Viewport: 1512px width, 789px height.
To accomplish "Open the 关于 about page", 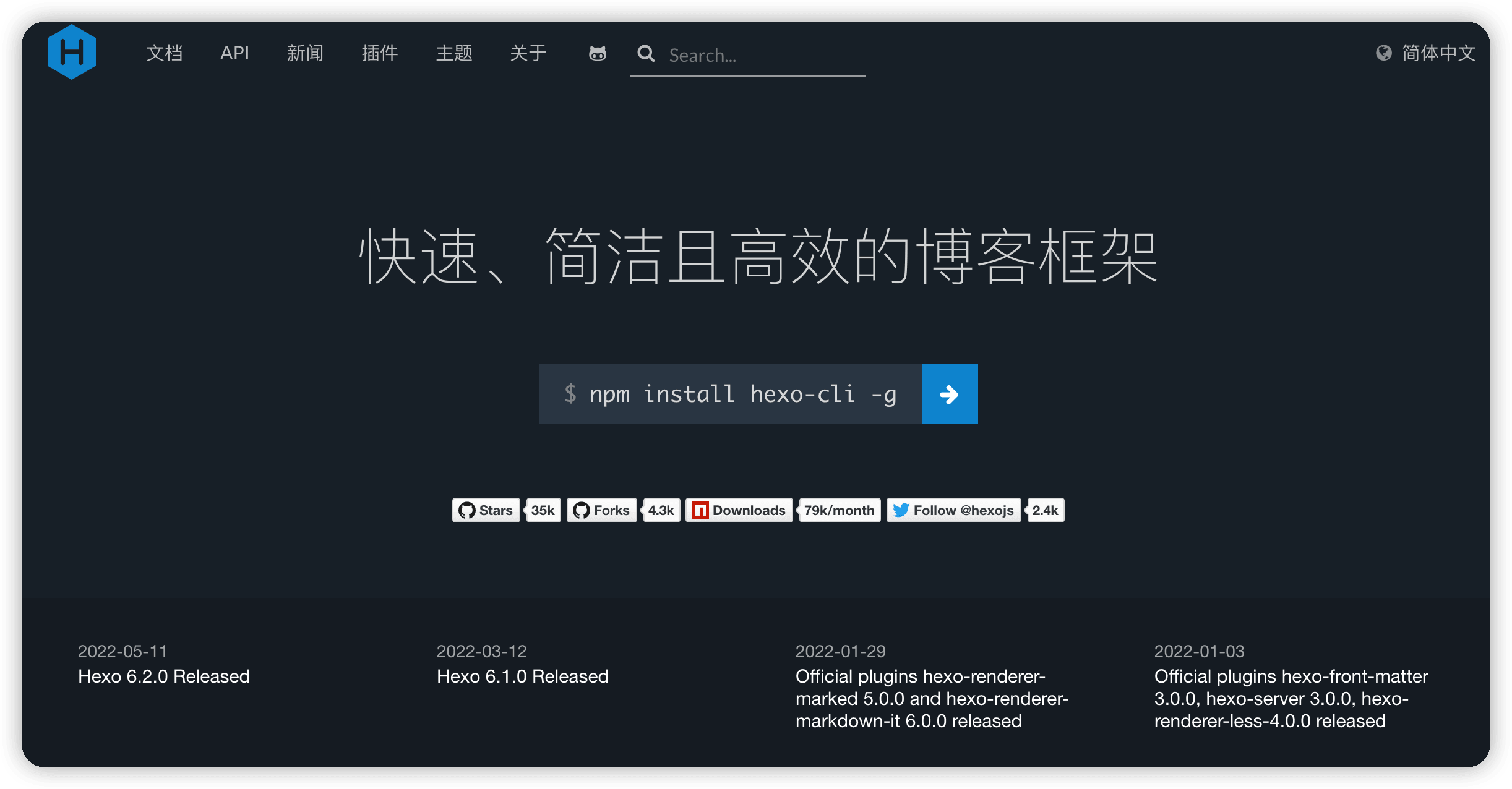I will (x=528, y=53).
